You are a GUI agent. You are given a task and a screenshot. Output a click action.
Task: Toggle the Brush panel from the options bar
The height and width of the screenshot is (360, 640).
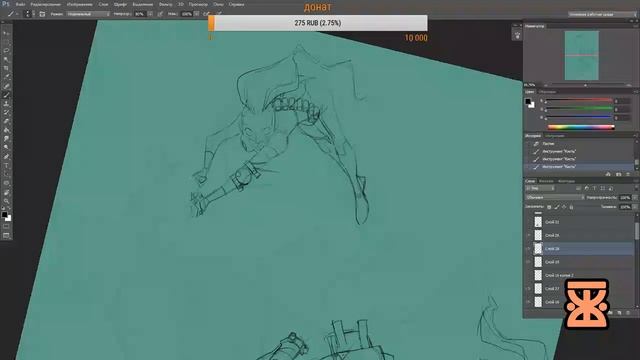pyautogui.click(x=42, y=14)
